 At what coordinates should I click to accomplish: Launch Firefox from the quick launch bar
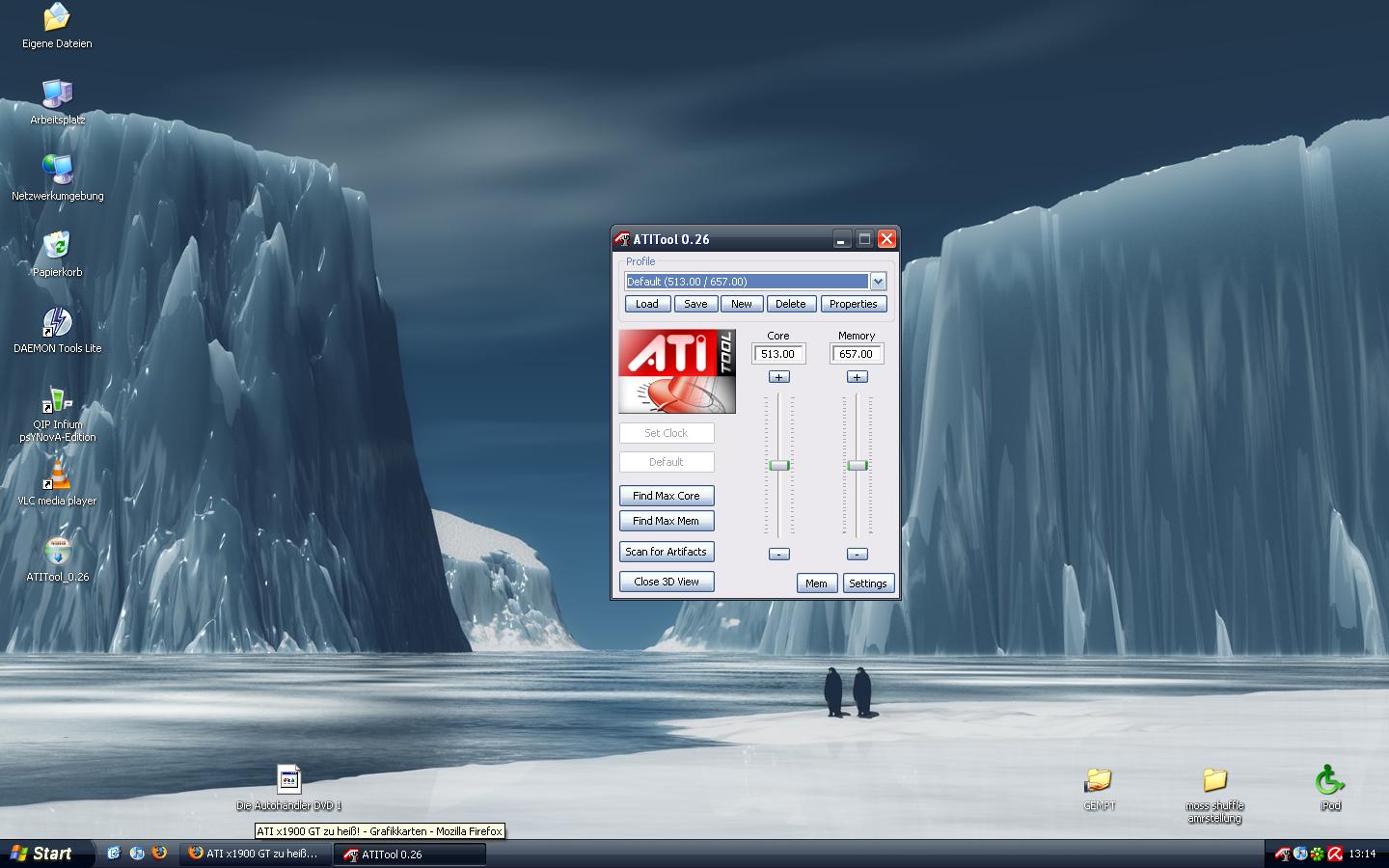159,854
